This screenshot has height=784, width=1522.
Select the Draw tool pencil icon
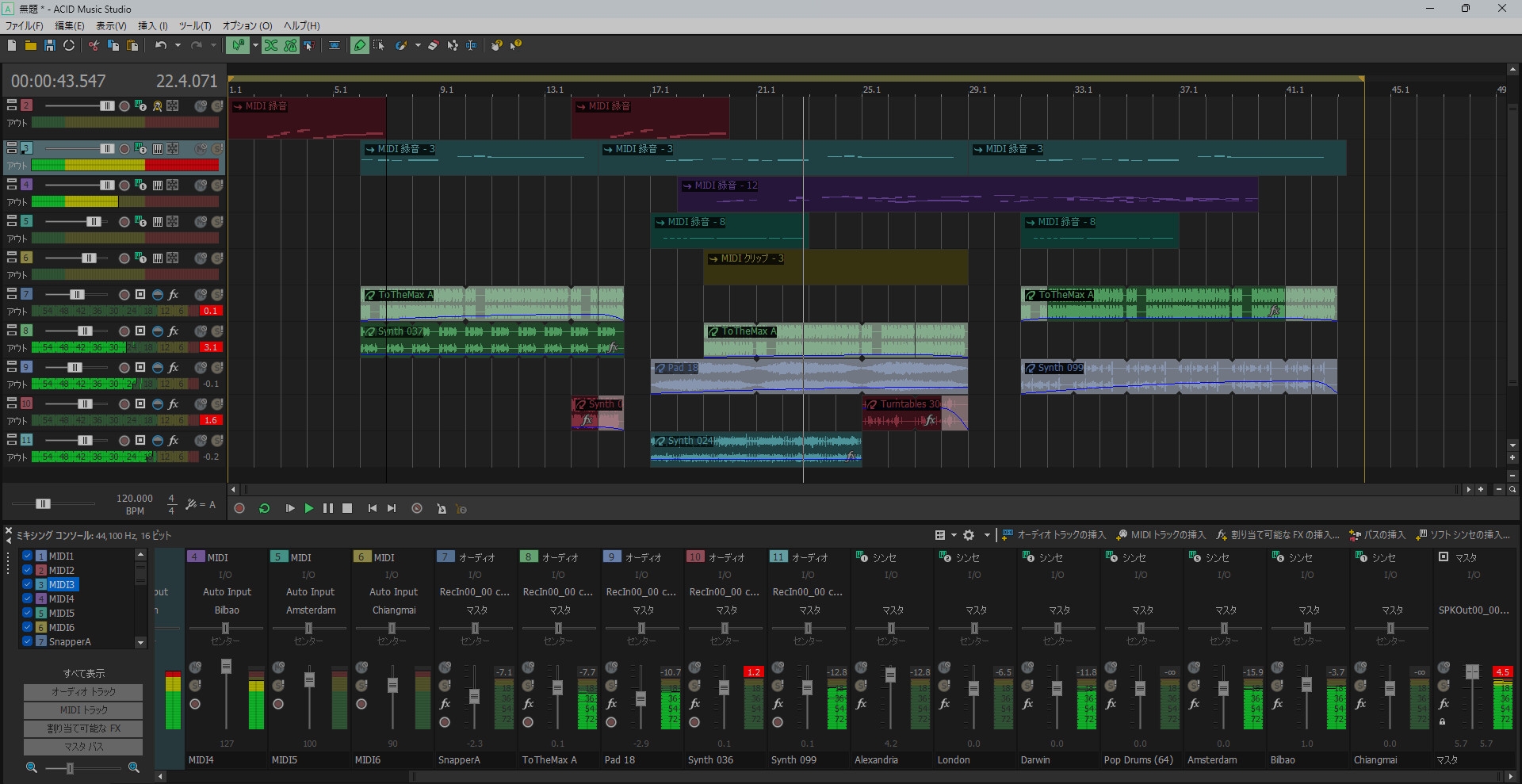tap(360, 46)
